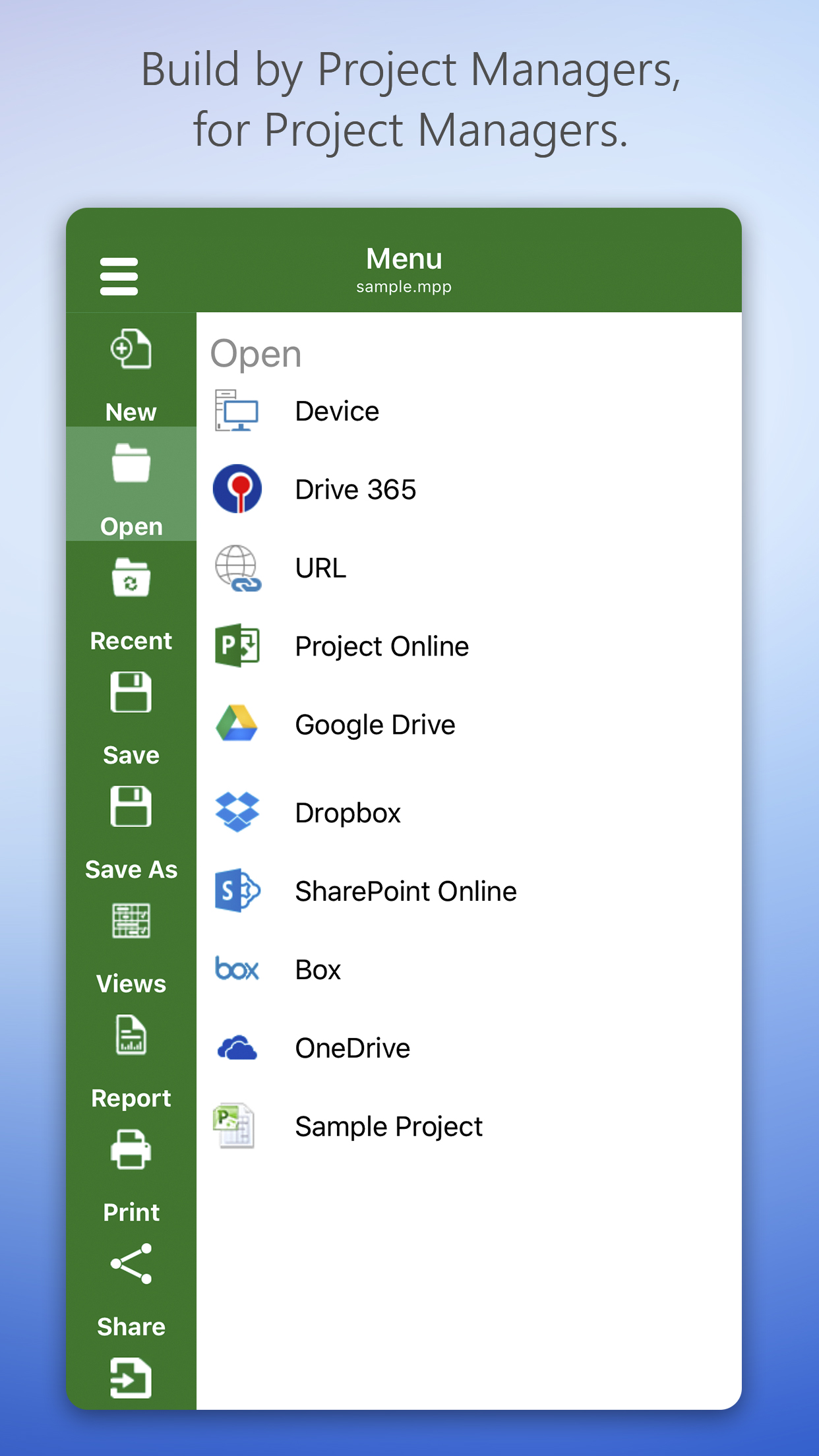
Task: Open the Report document icon
Action: [x=131, y=1035]
